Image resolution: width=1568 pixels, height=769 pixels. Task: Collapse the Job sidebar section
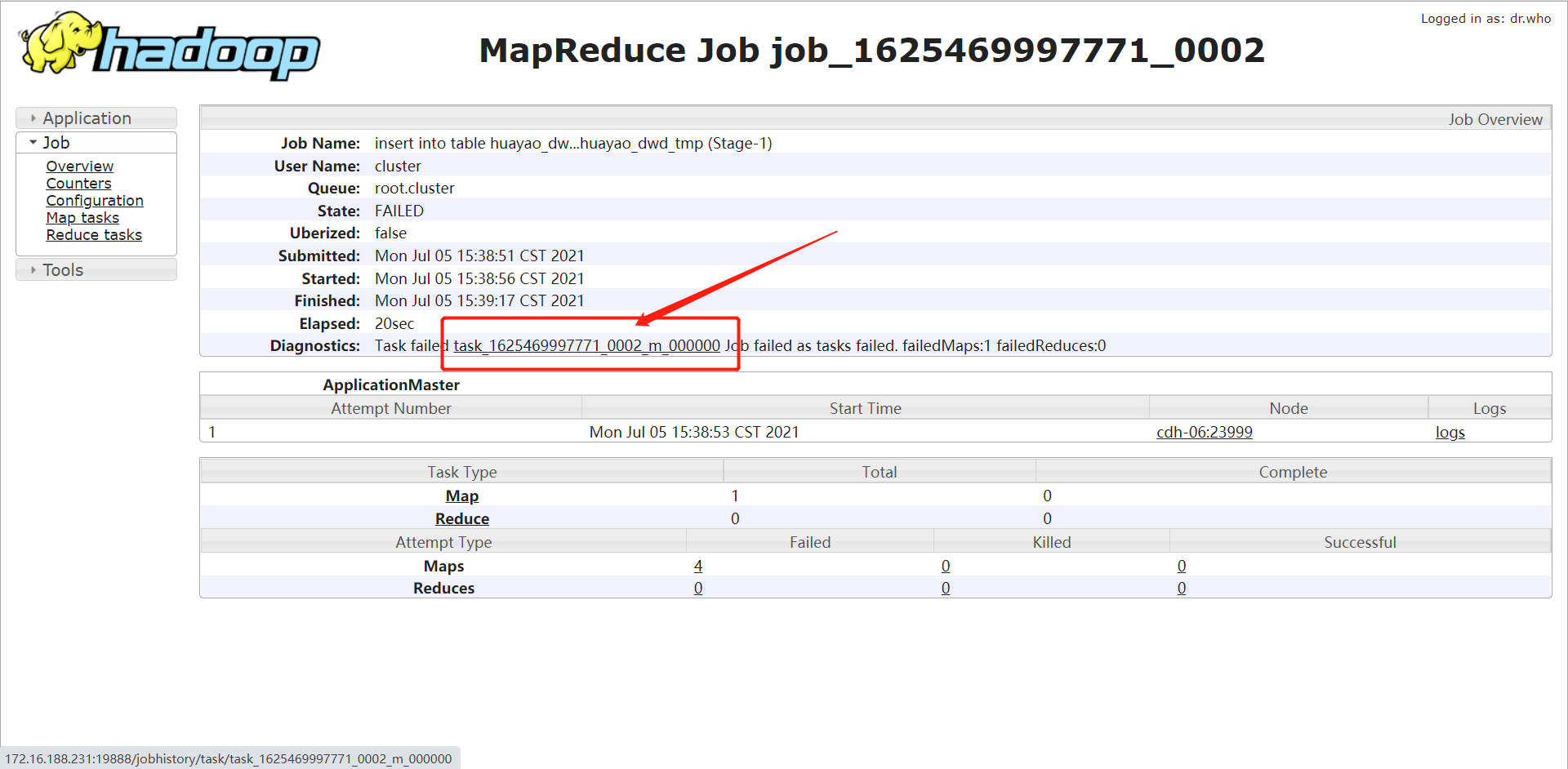55,142
